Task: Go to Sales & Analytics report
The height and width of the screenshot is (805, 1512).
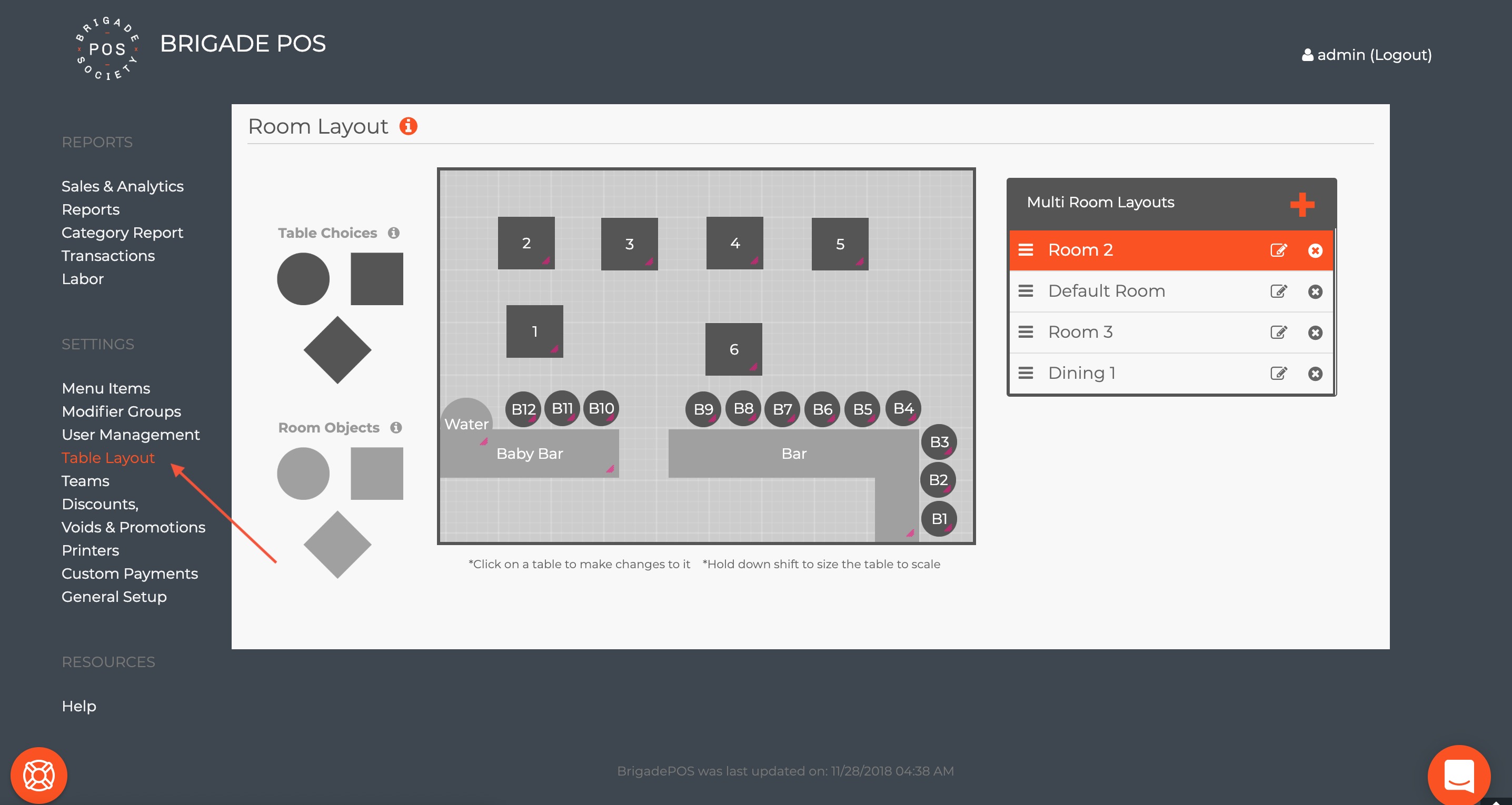Action: tap(122, 186)
